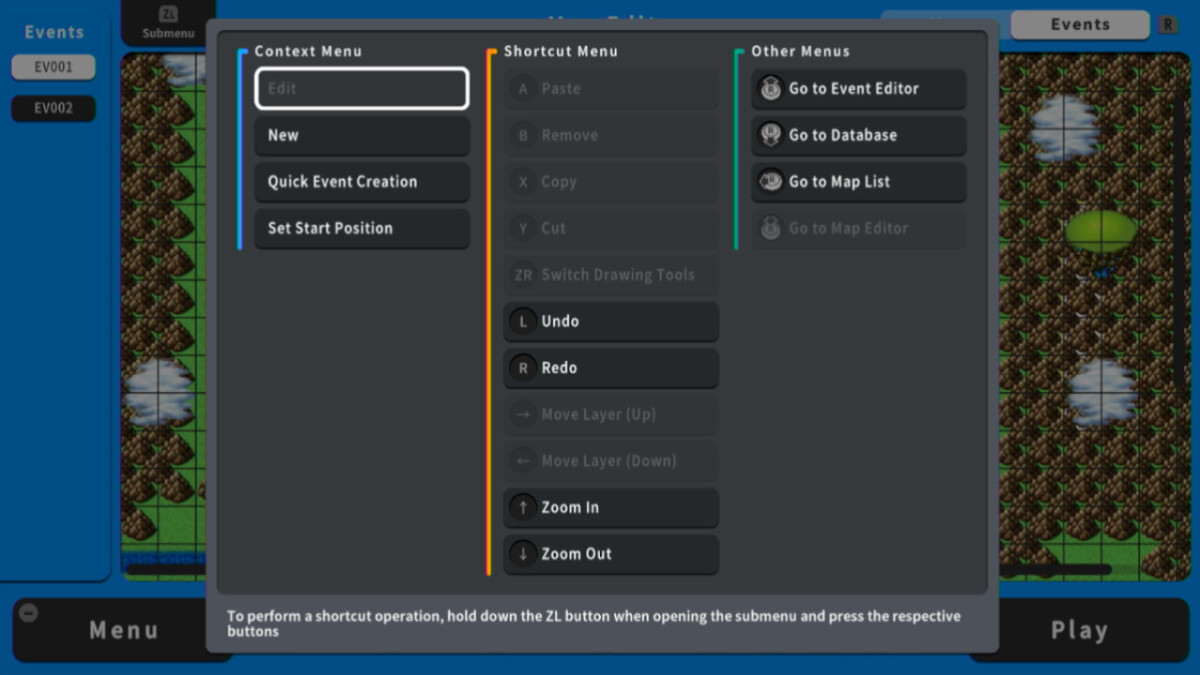This screenshot has width=1200, height=675.
Task: Click the L button icon on the Undo shortcut
Action: tap(522, 321)
